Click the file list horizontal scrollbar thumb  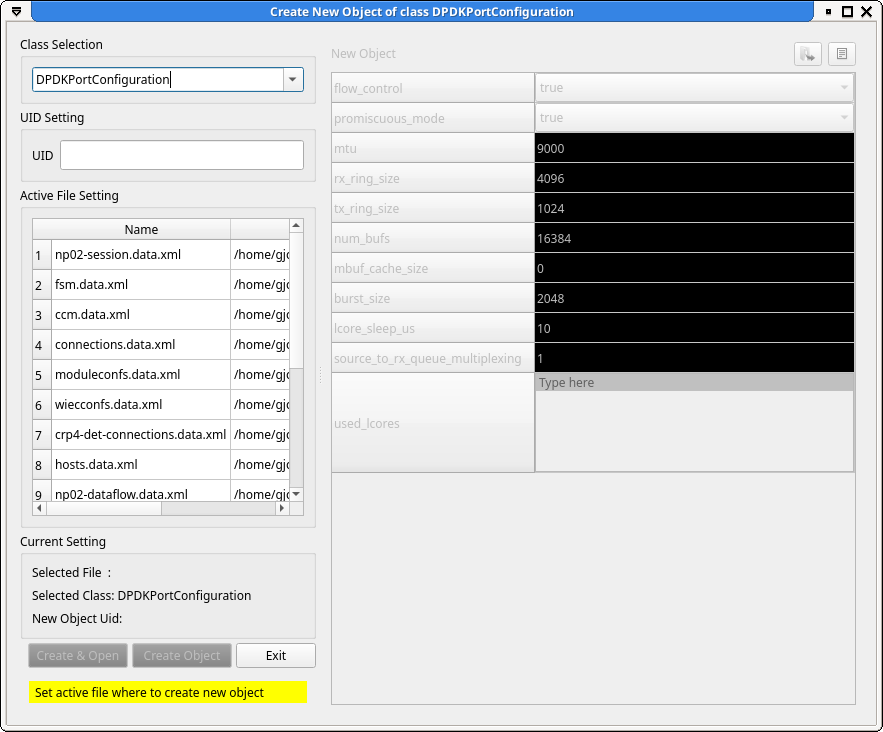104,508
